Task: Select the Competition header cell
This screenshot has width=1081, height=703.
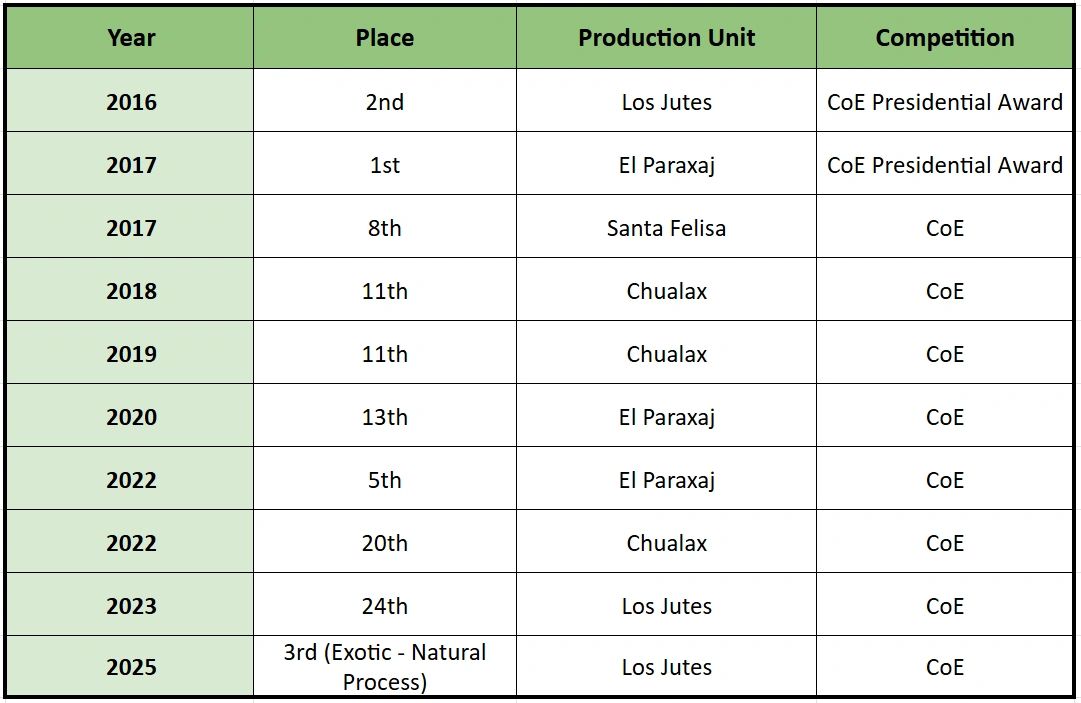Action: 944,38
